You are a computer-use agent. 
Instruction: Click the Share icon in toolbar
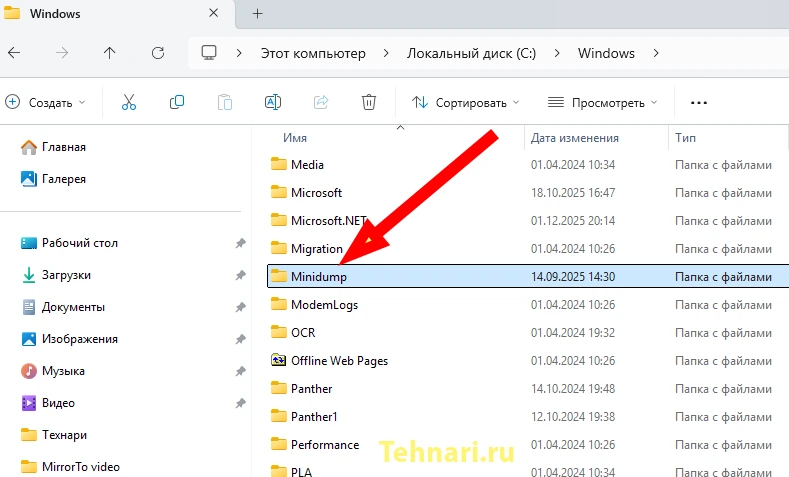tap(321, 103)
